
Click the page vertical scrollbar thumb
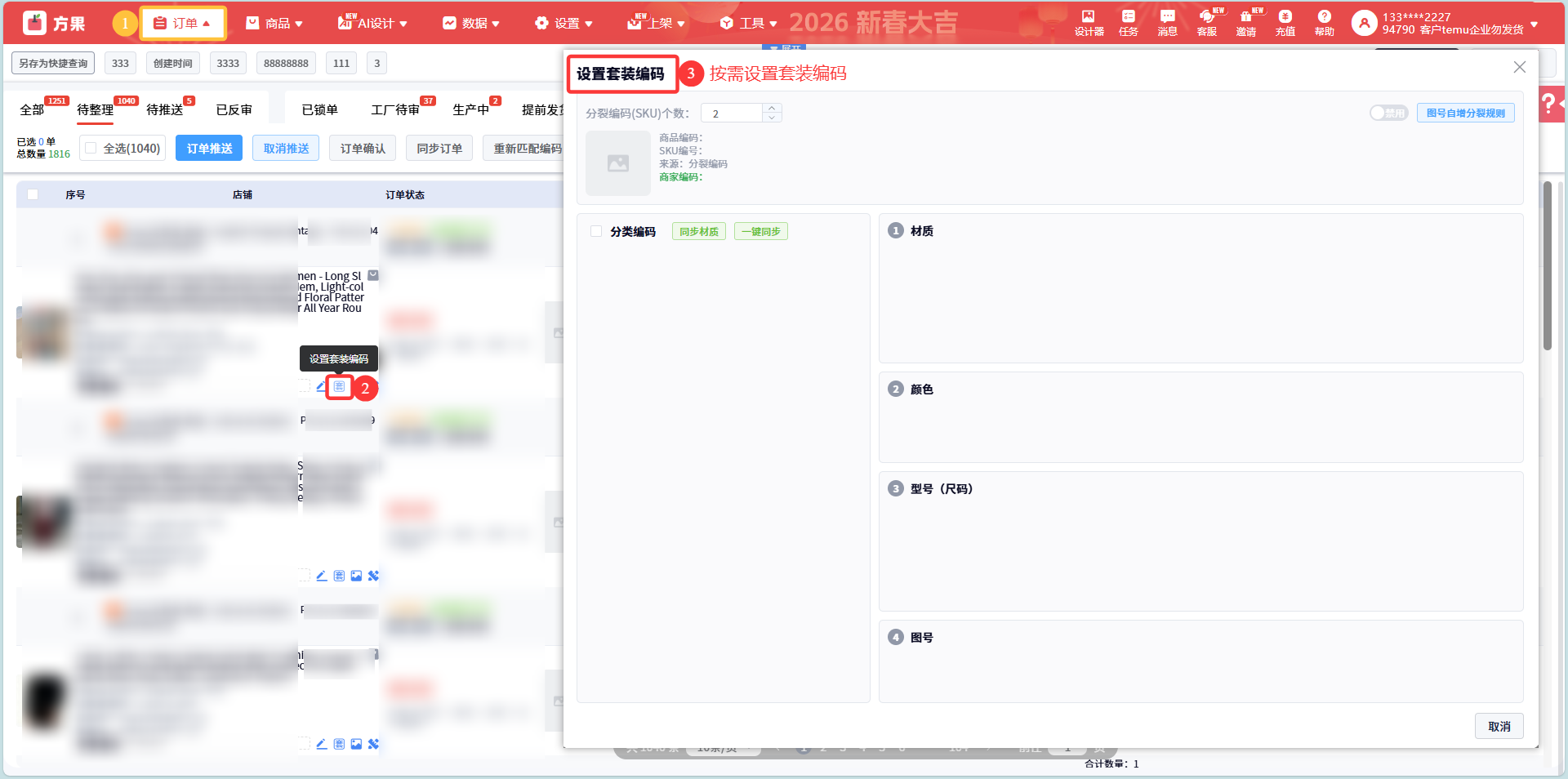coord(1547,265)
